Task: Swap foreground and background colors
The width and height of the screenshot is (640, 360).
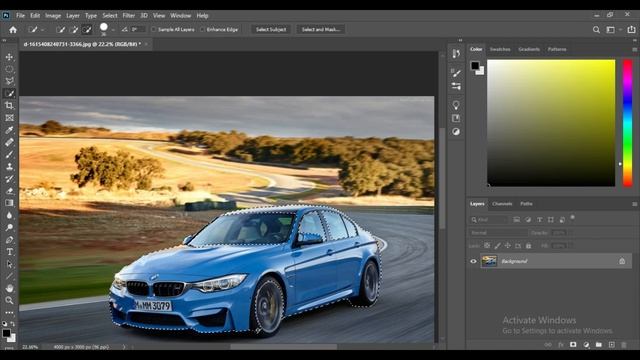Action: pos(13,324)
